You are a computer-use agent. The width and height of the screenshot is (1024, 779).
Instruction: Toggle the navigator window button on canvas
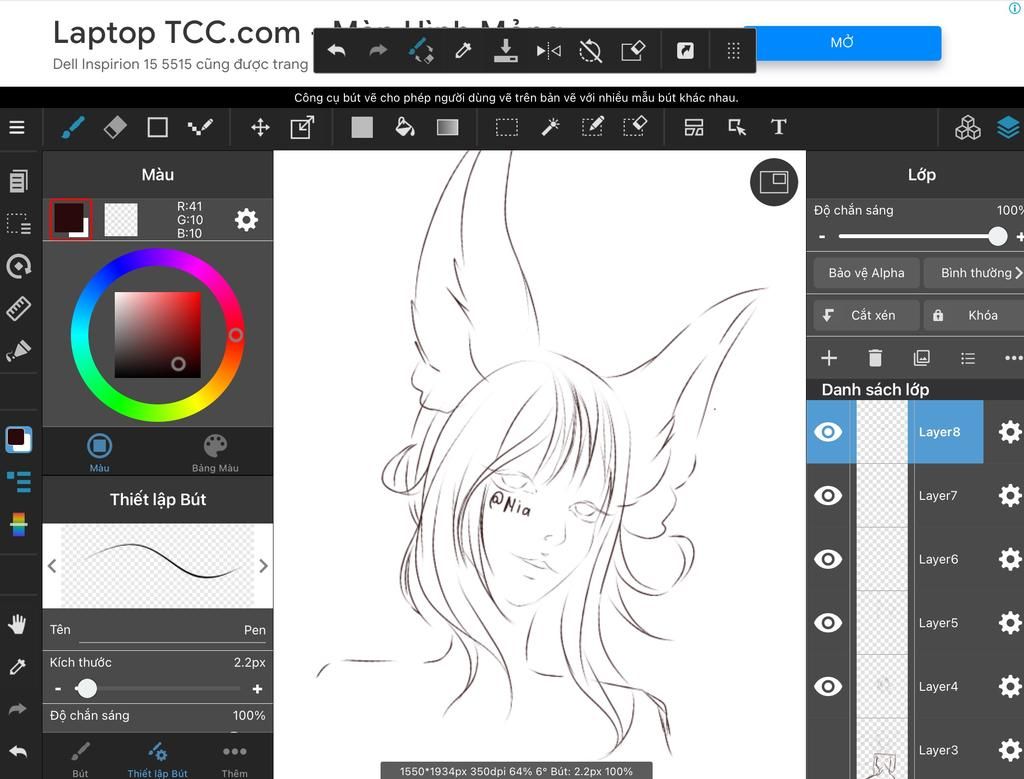point(774,182)
